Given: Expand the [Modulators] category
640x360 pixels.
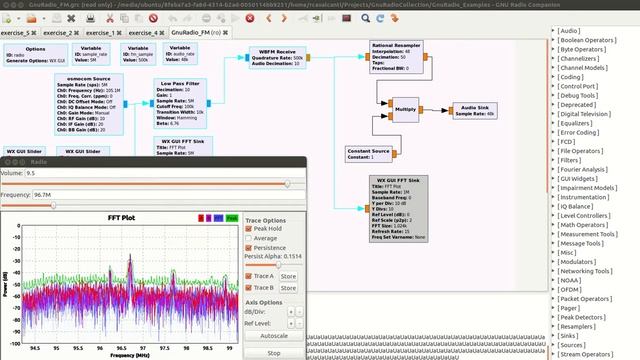Looking at the screenshot, I should tap(553, 262).
